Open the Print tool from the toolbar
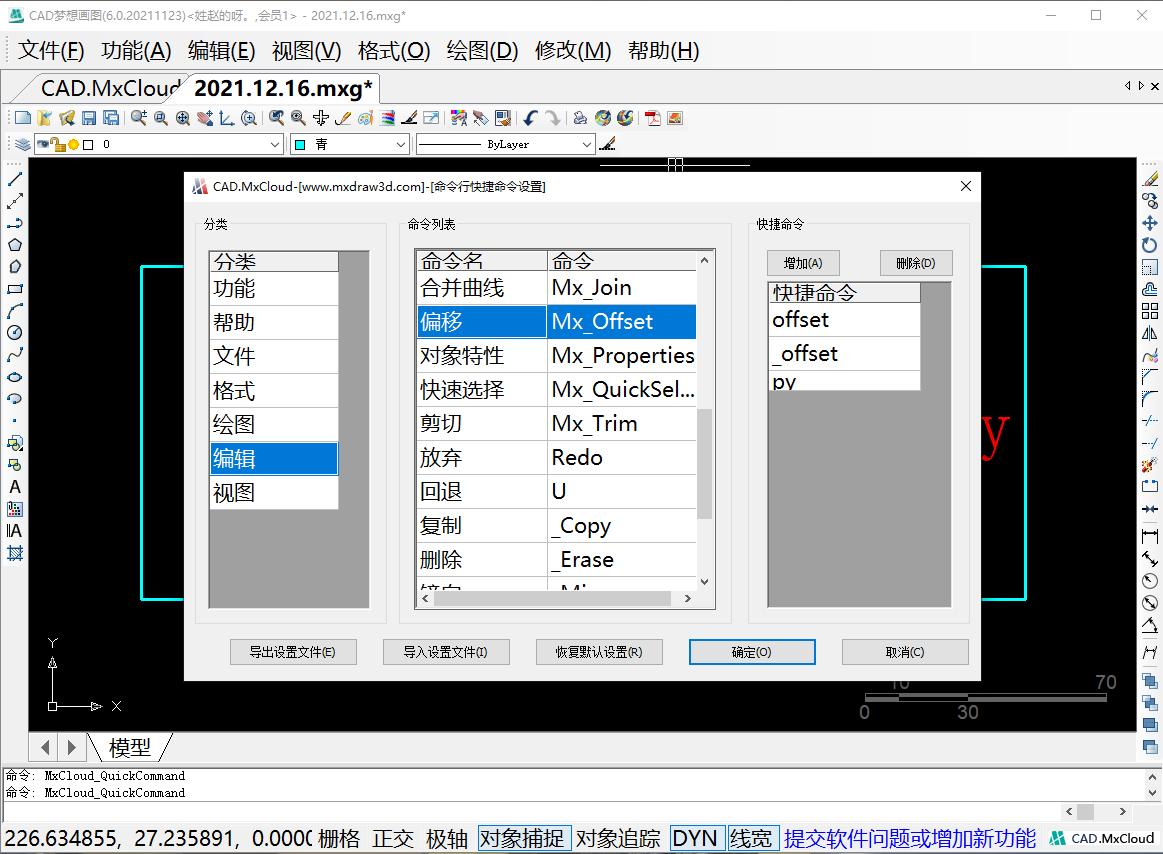1163x854 pixels. (579, 117)
